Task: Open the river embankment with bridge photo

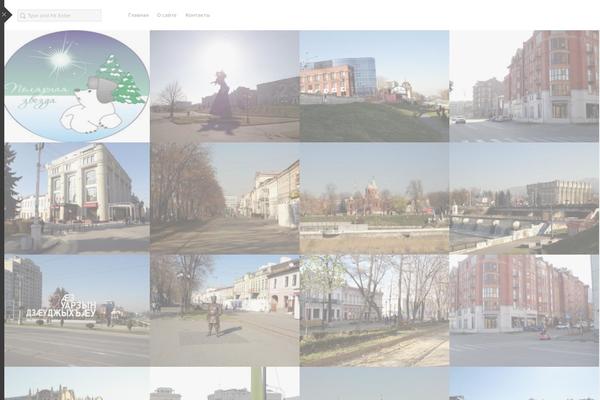Action: tap(524, 198)
